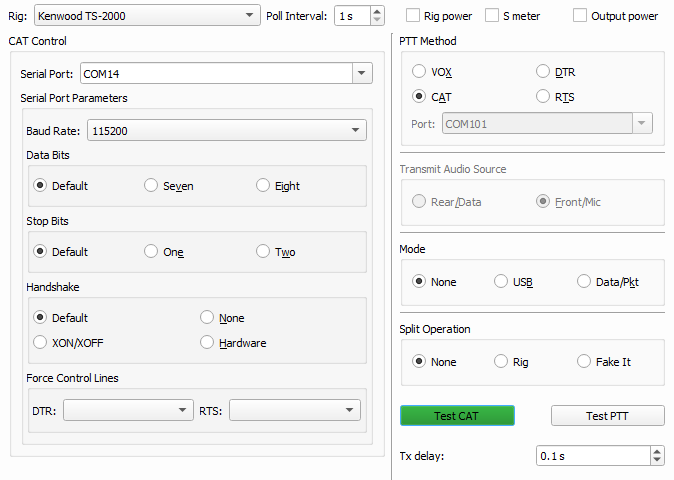The image size is (674, 480).
Task: Open the Rig model dropdown
Action: point(145,16)
